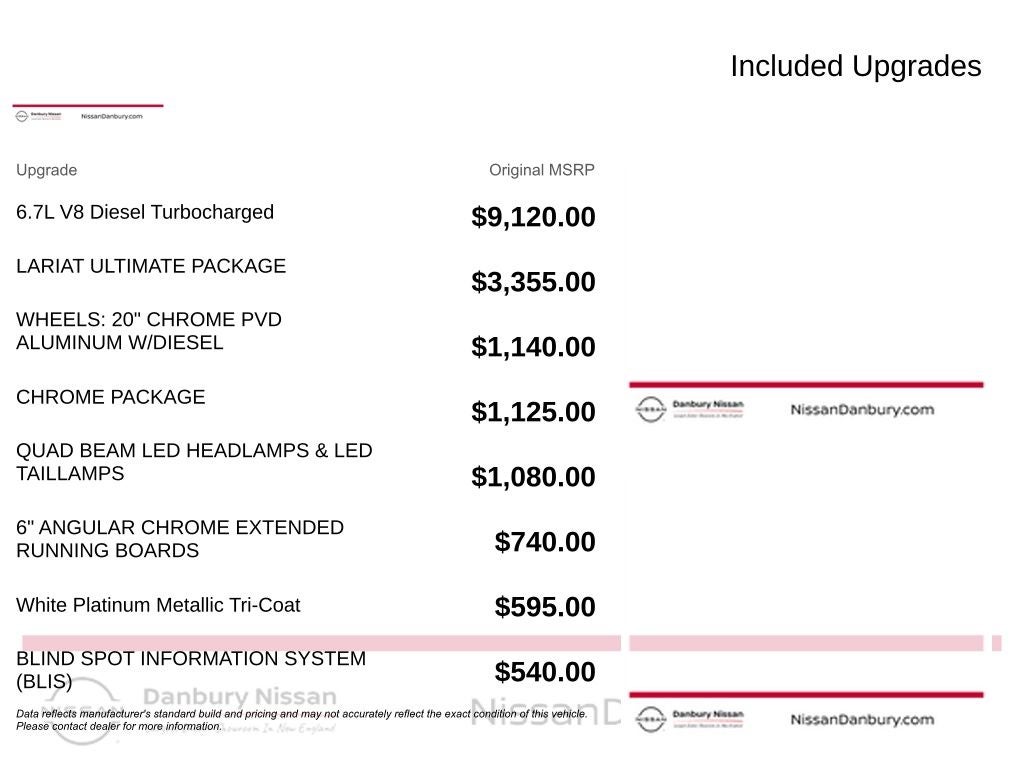Select the Original MSRP column header
Viewport: 1024px width, 768px height.
tap(541, 170)
